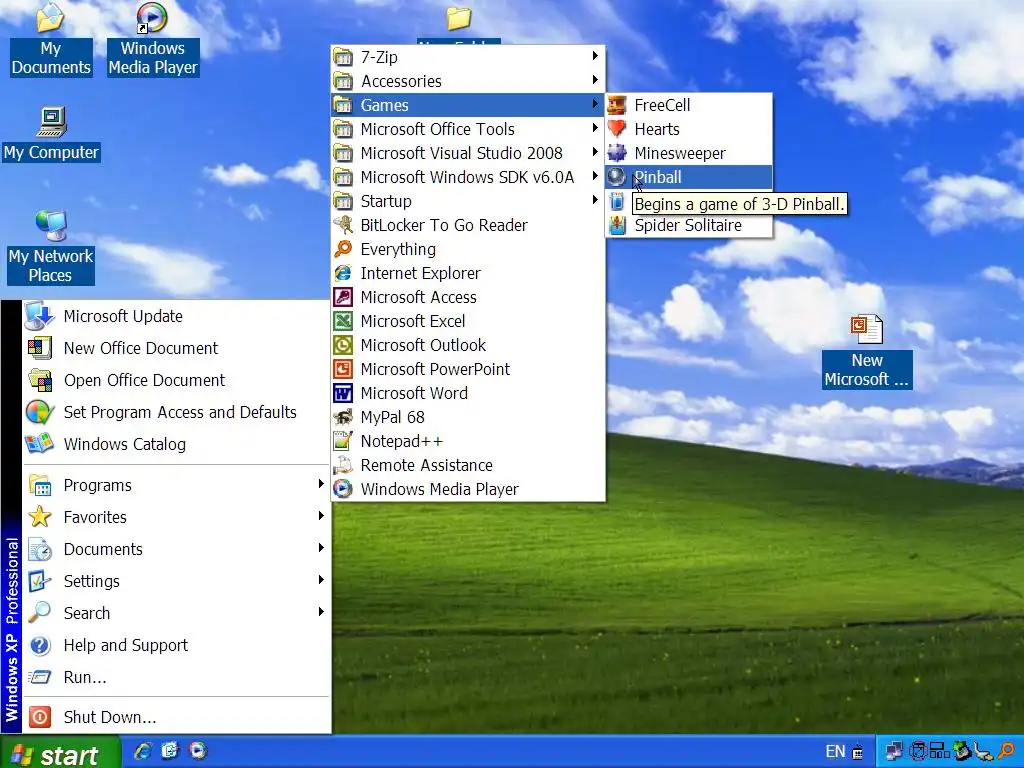Choose Open Office Document

point(176,380)
